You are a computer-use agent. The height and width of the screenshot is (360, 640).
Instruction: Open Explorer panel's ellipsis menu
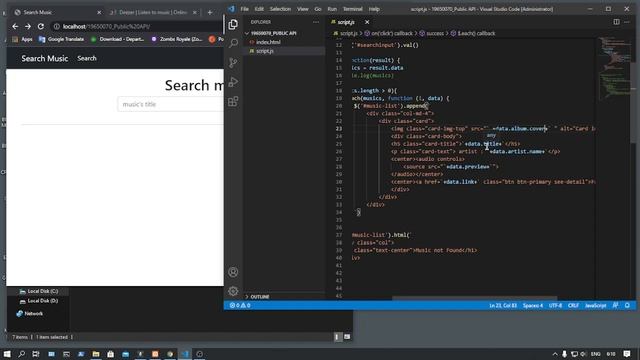click(x=316, y=22)
